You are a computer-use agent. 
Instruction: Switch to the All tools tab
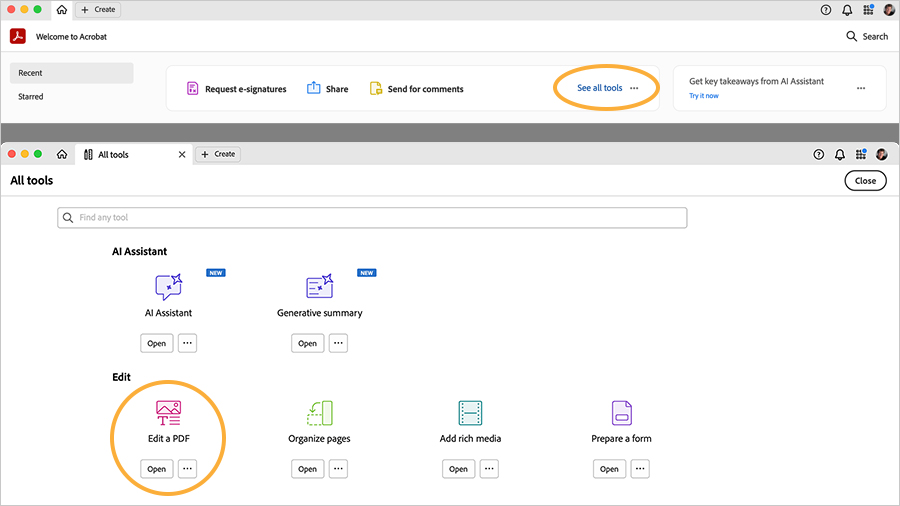(113, 154)
